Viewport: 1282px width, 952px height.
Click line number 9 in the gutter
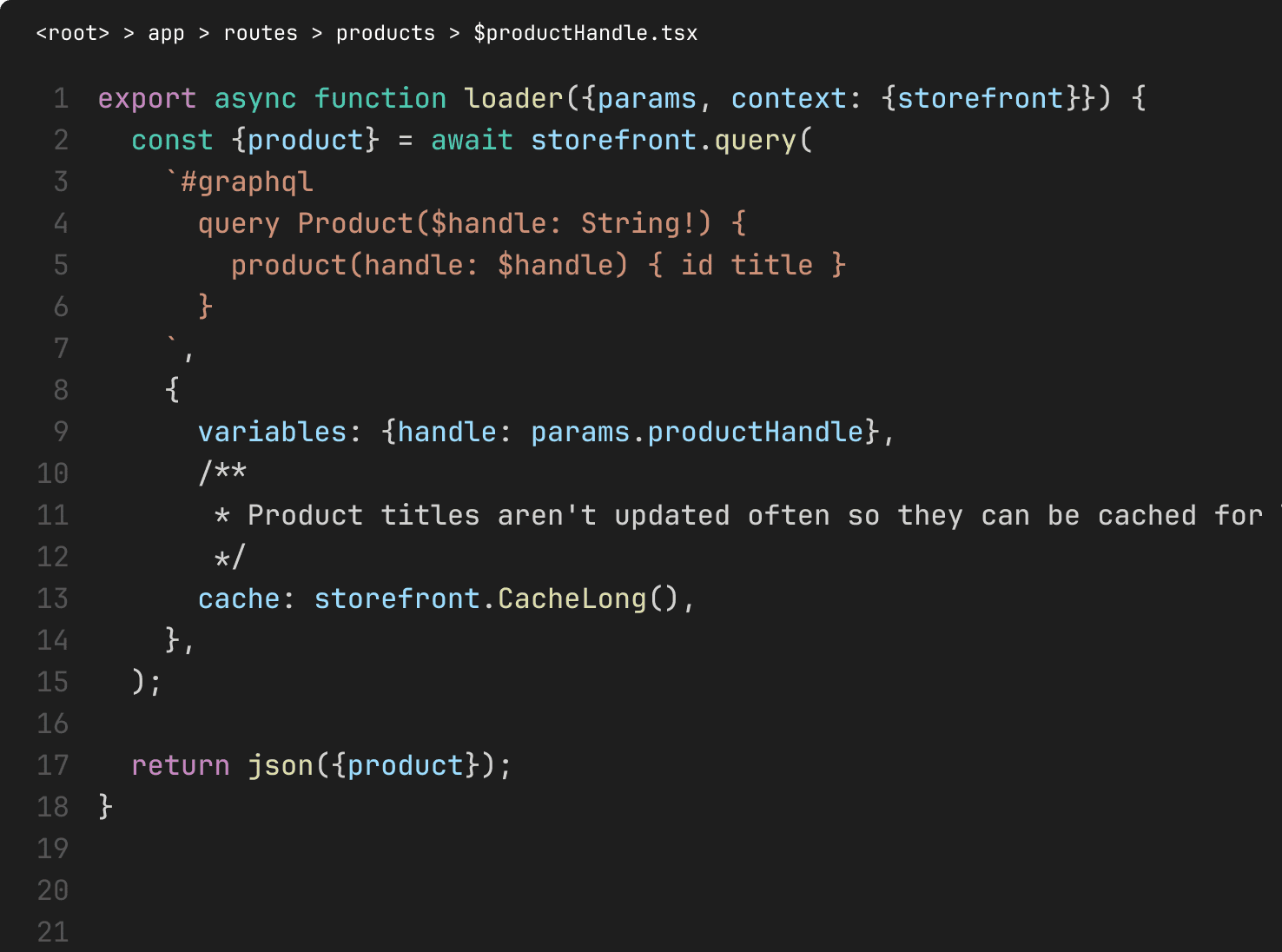[x=61, y=432]
